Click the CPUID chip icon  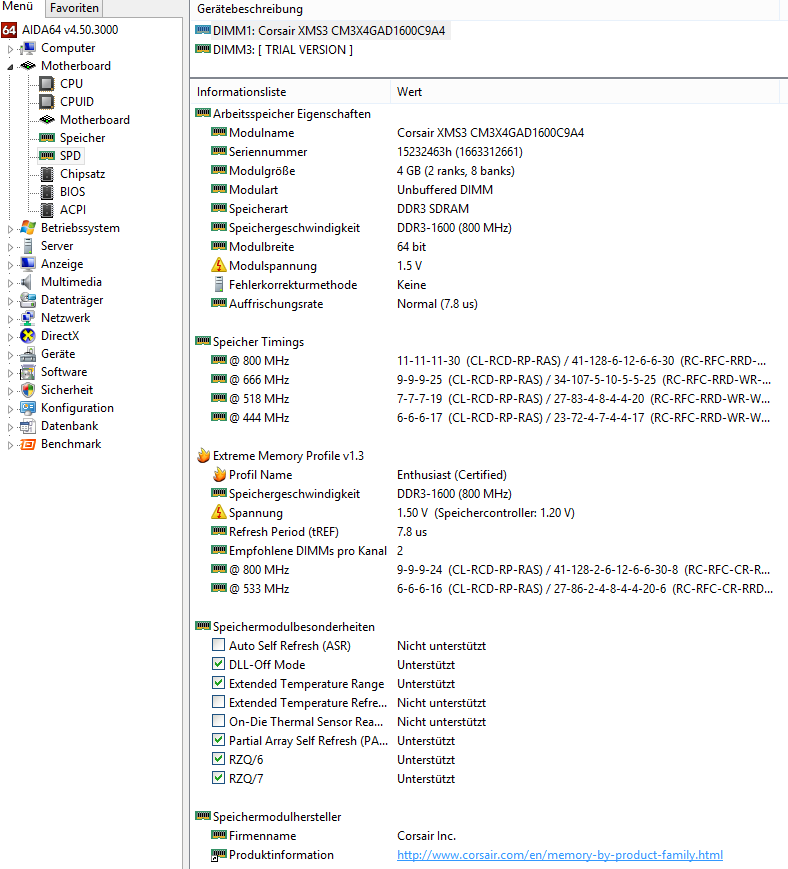coord(47,102)
